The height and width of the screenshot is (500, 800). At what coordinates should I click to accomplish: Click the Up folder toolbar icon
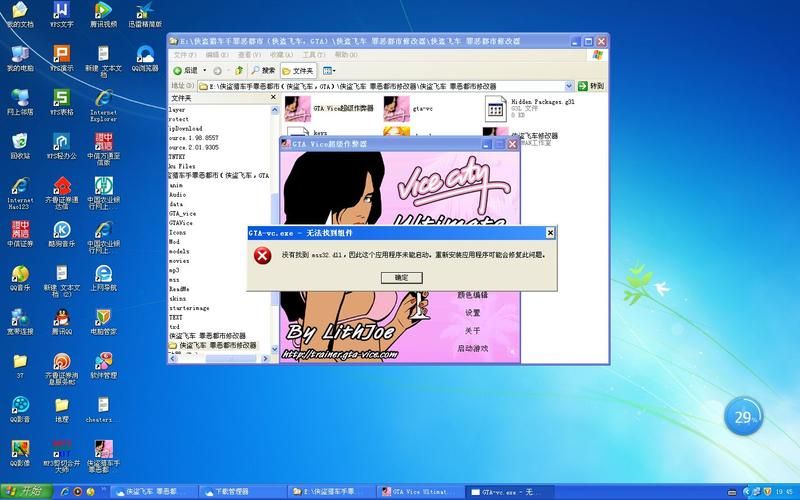[239, 70]
